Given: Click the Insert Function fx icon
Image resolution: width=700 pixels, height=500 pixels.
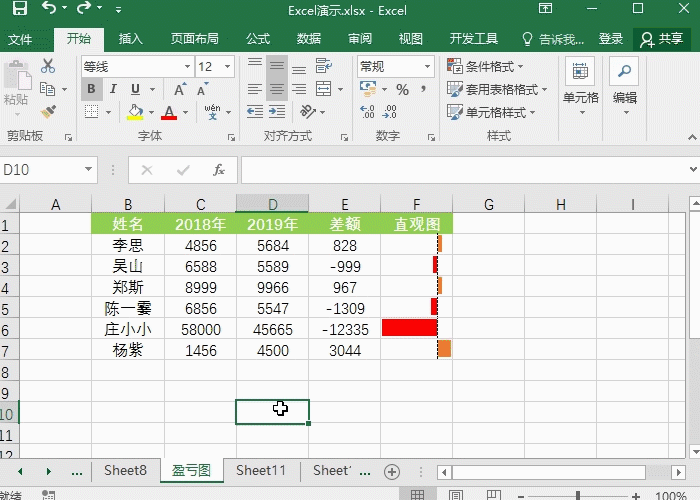Looking at the screenshot, I should click(219, 170).
